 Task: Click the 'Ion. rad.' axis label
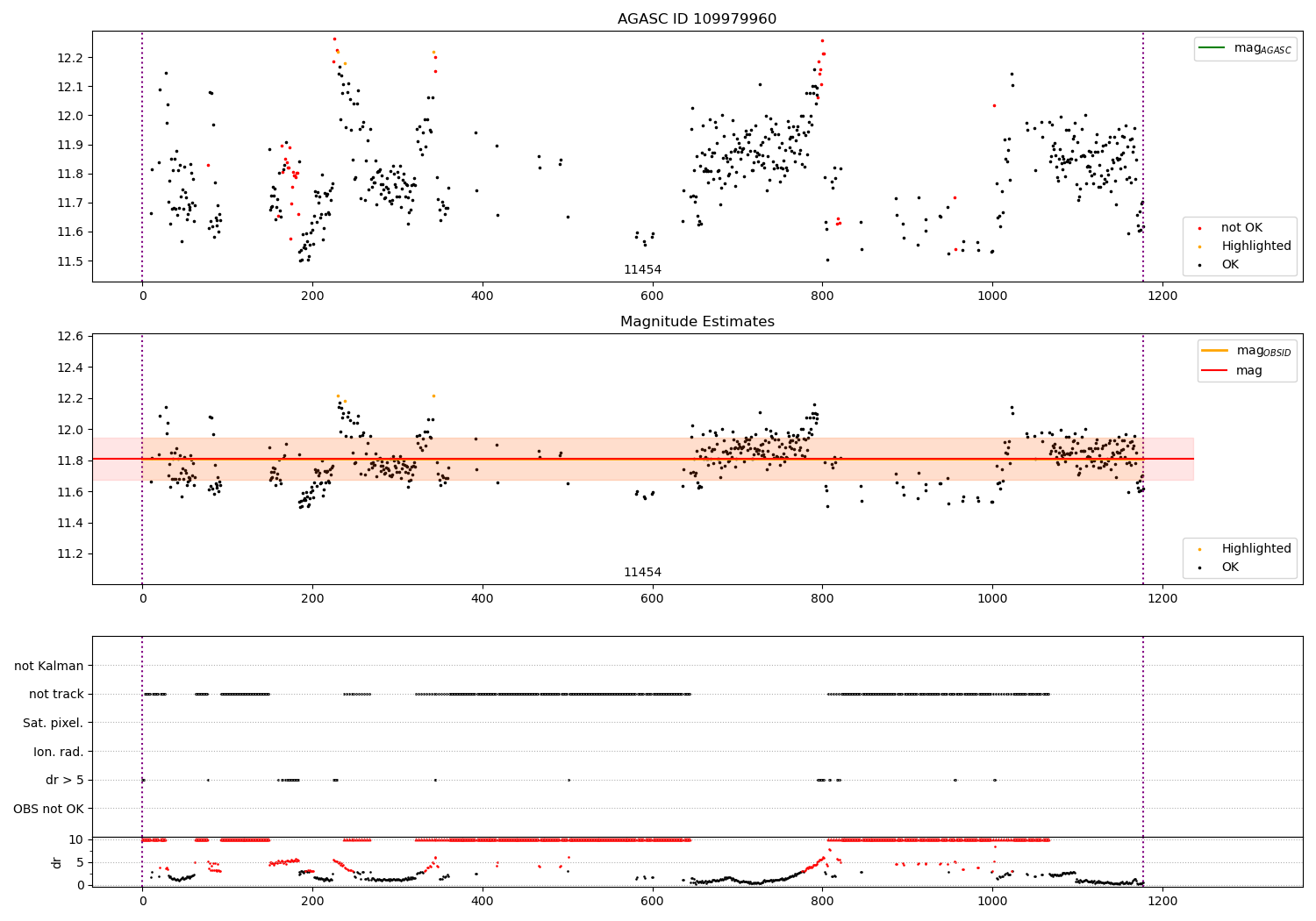click(59, 752)
